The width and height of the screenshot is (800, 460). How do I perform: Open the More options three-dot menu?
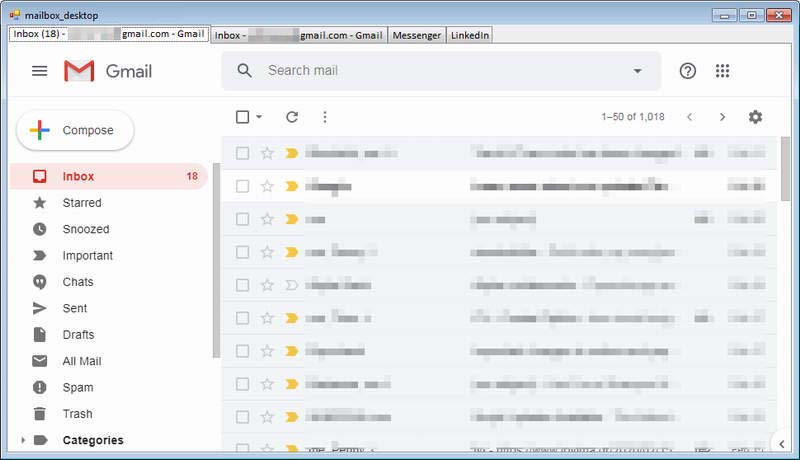point(325,117)
